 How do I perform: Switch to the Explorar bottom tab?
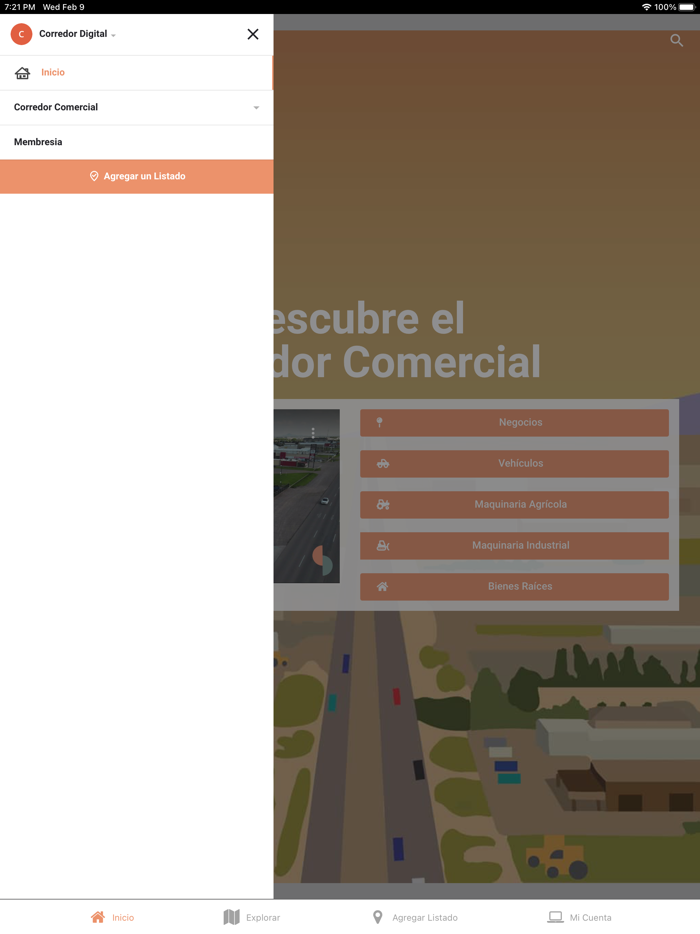251,917
